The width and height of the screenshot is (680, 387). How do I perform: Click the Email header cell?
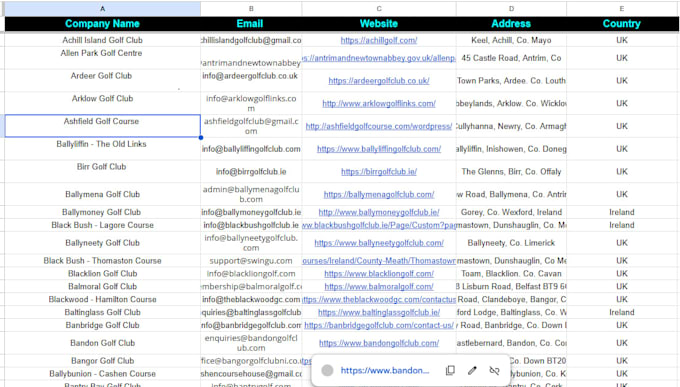[x=251, y=24]
